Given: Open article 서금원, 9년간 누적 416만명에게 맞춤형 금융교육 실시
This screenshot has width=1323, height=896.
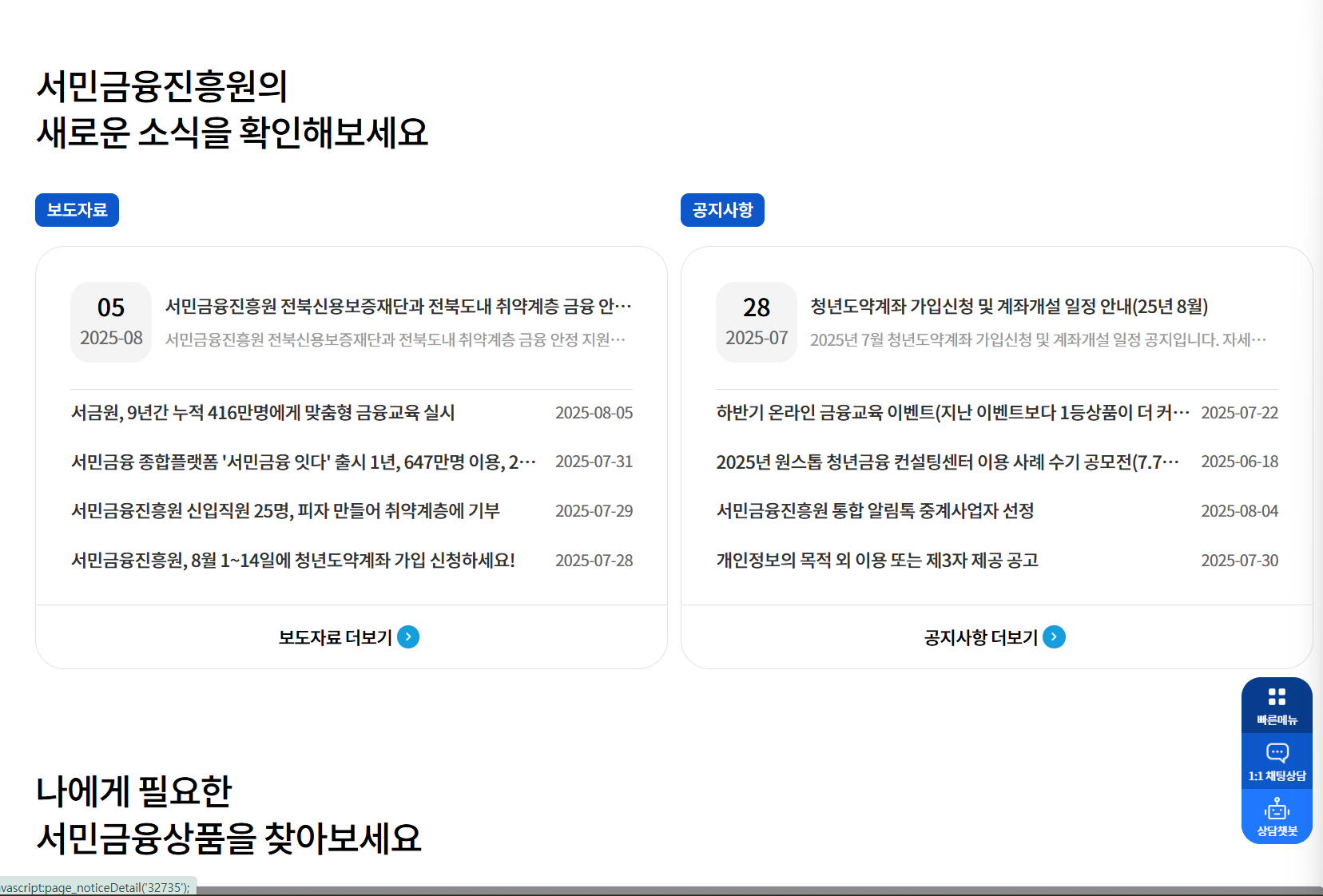Looking at the screenshot, I should 263,413.
